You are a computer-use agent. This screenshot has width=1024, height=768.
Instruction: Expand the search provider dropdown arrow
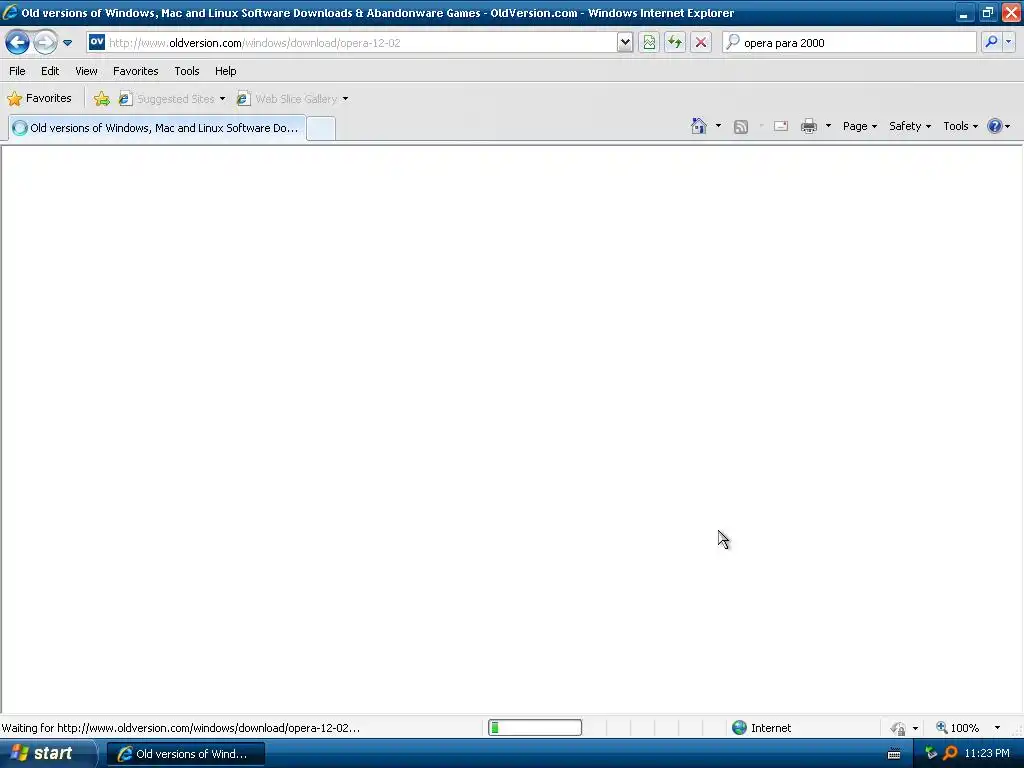1009,42
